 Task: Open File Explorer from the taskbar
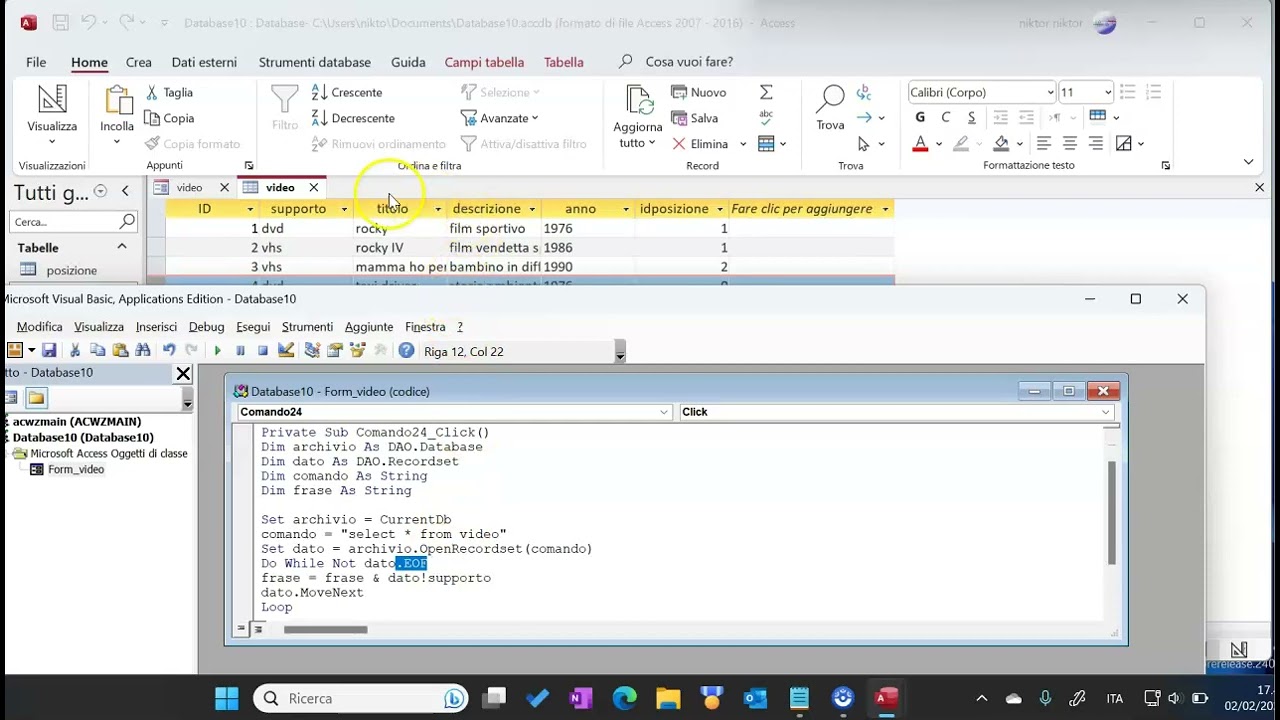(668, 698)
